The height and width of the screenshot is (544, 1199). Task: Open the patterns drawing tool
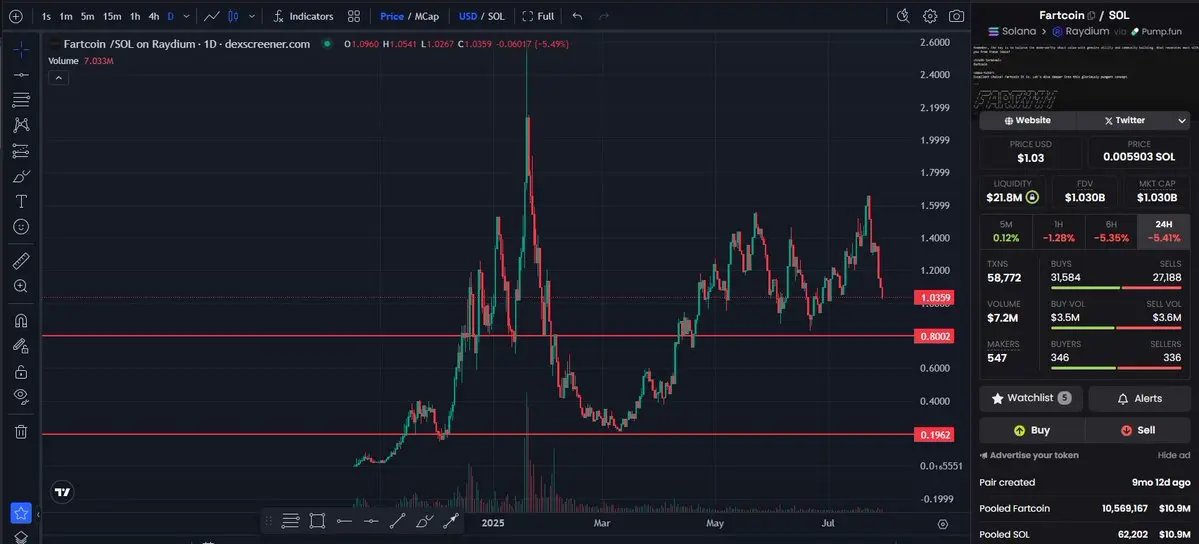pyautogui.click(x=21, y=125)
